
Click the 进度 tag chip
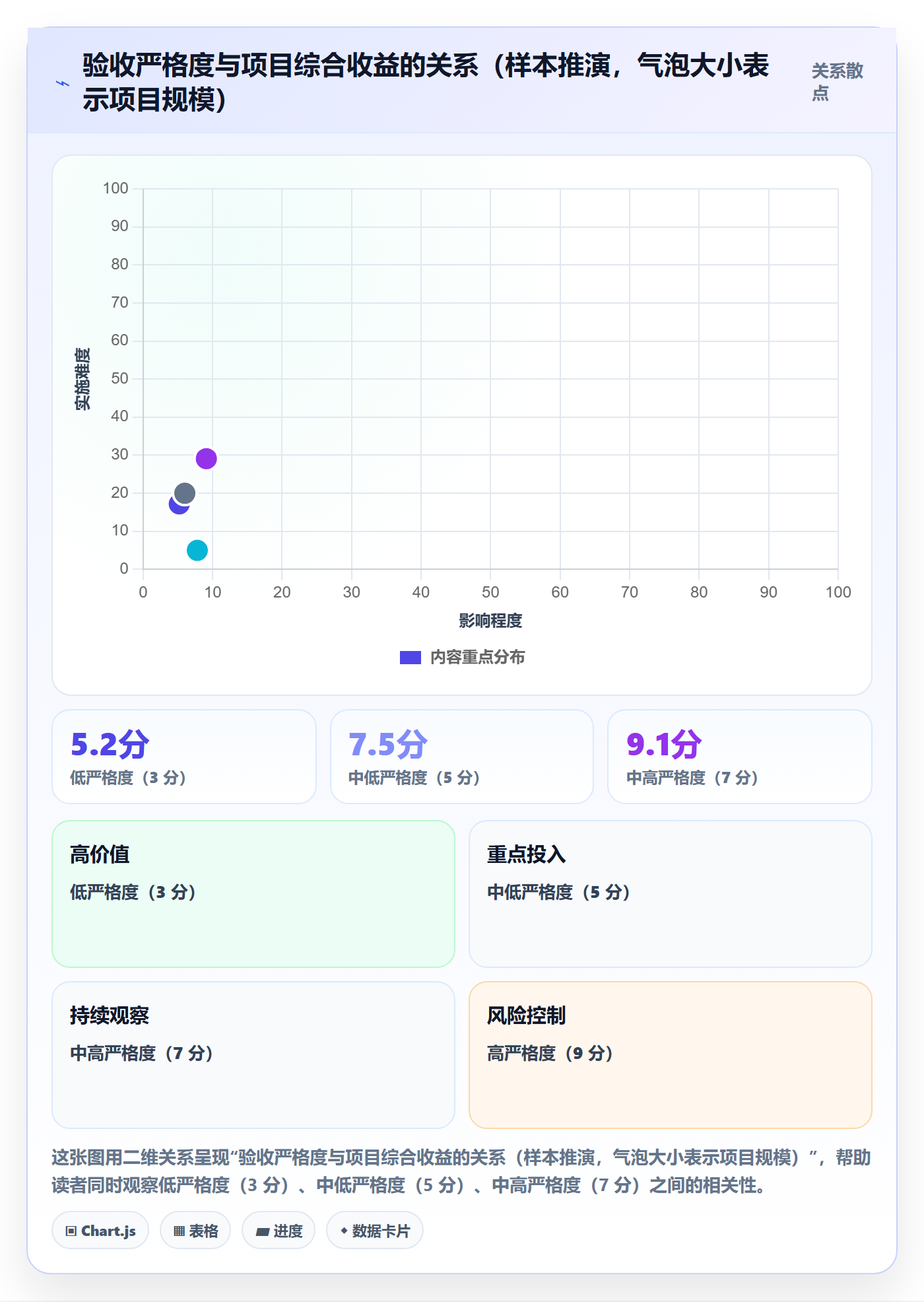click(279, 1231)
